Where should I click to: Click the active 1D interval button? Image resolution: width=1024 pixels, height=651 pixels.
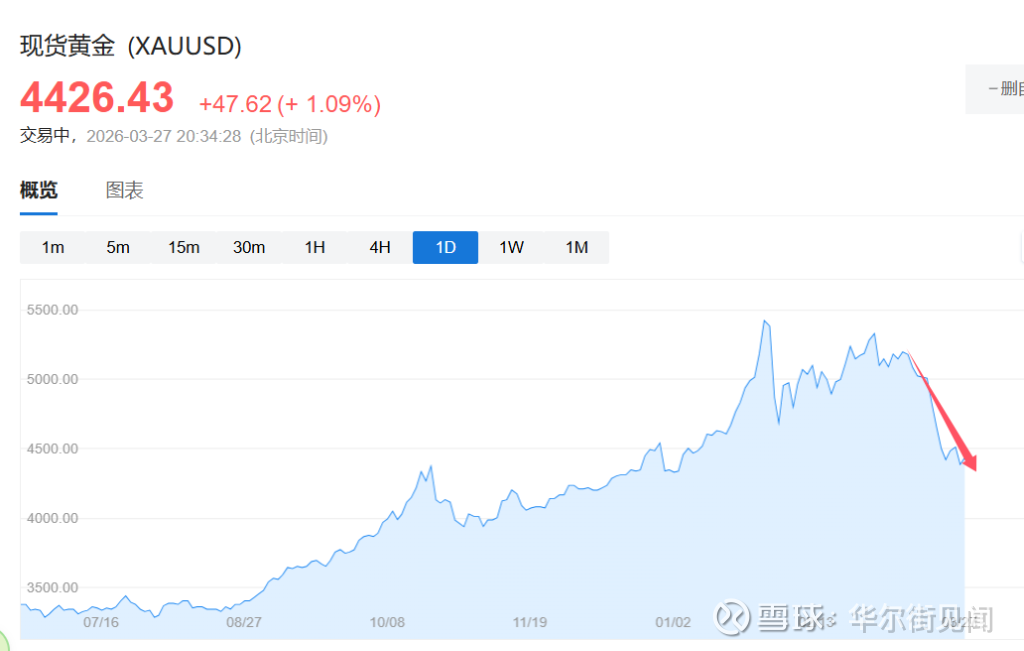pyautogui.click(x=445, y=247)
